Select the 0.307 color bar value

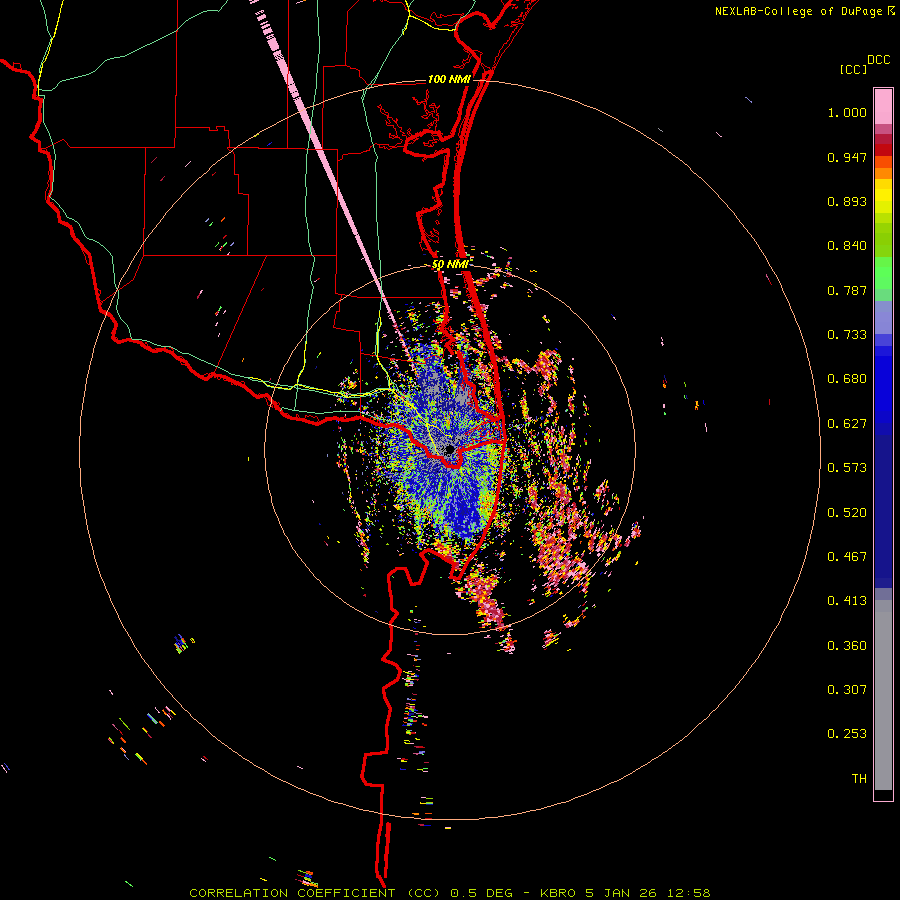[x=847, y=690]
